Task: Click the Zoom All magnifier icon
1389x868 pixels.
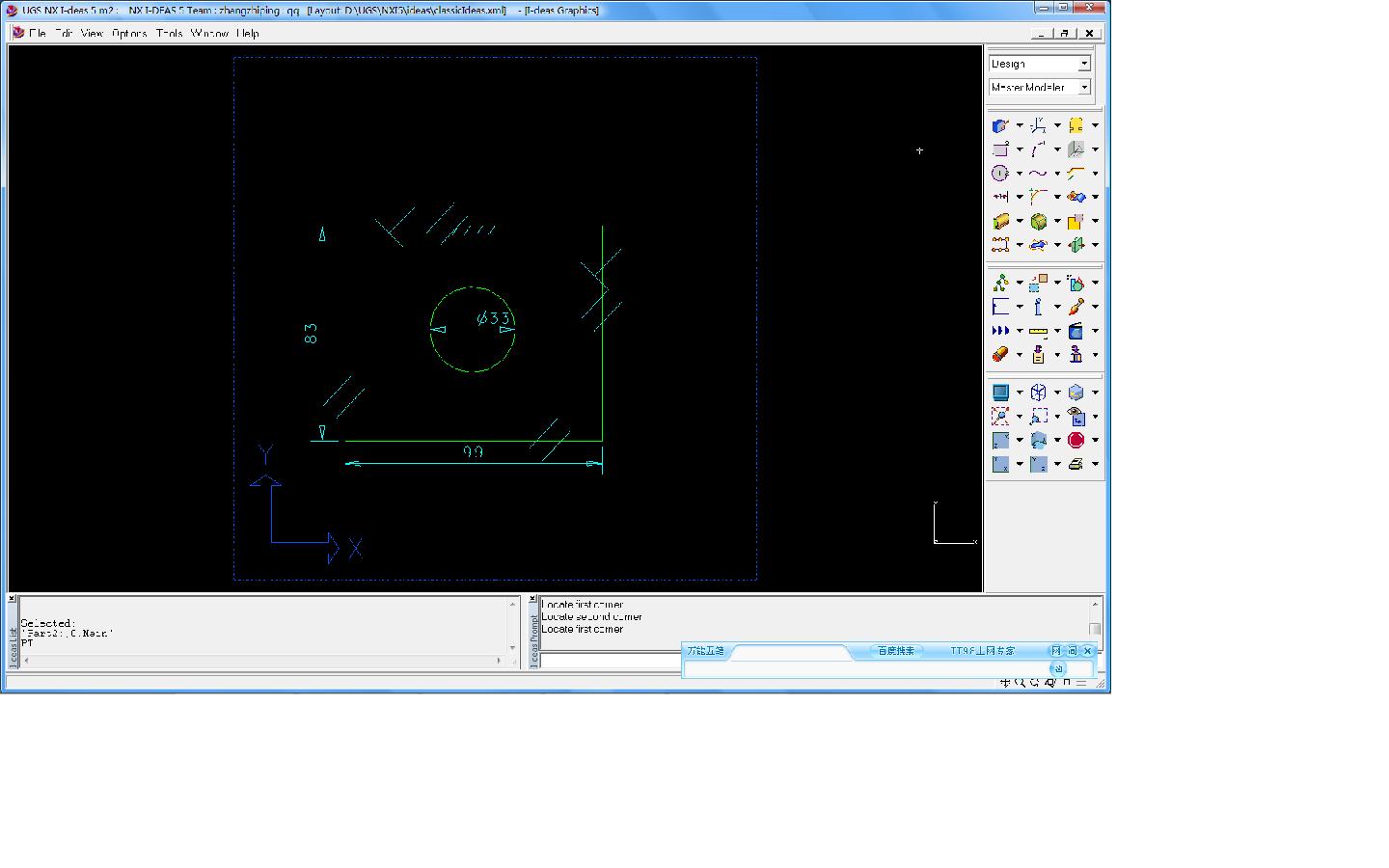Action: coord(1000,417)
